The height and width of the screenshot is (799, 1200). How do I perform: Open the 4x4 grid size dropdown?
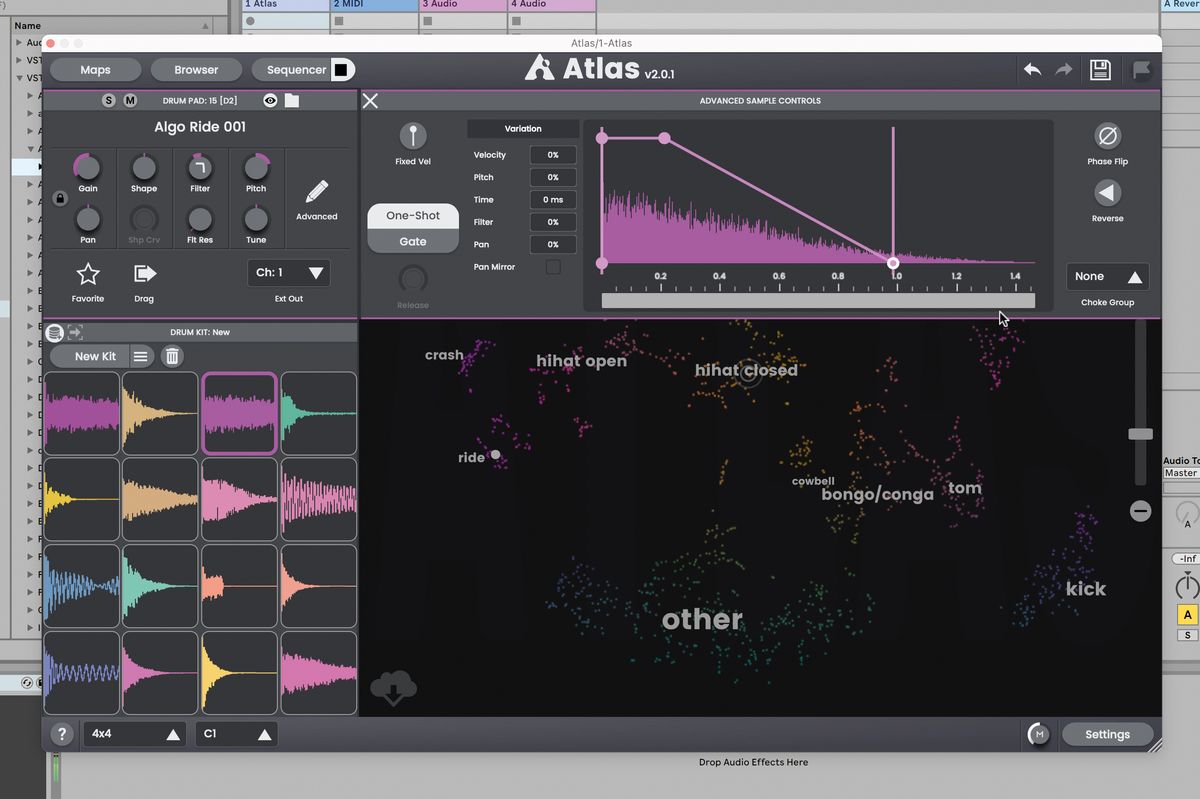134,734
